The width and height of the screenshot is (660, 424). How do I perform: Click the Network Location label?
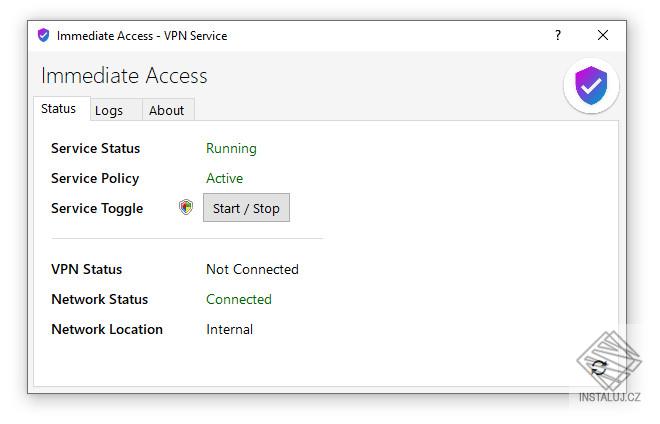point(106,329)
